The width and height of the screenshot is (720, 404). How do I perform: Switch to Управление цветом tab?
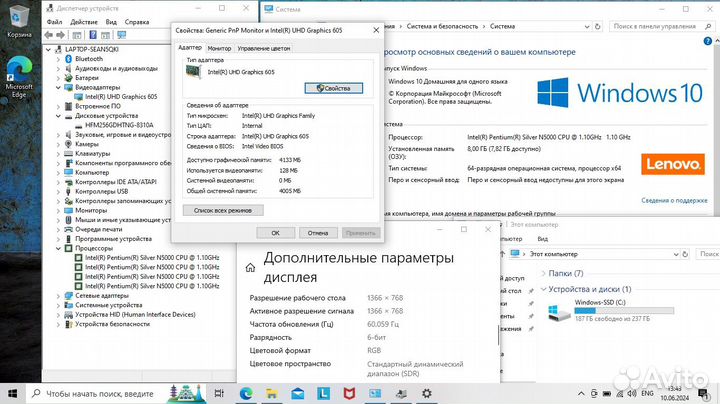264,48
